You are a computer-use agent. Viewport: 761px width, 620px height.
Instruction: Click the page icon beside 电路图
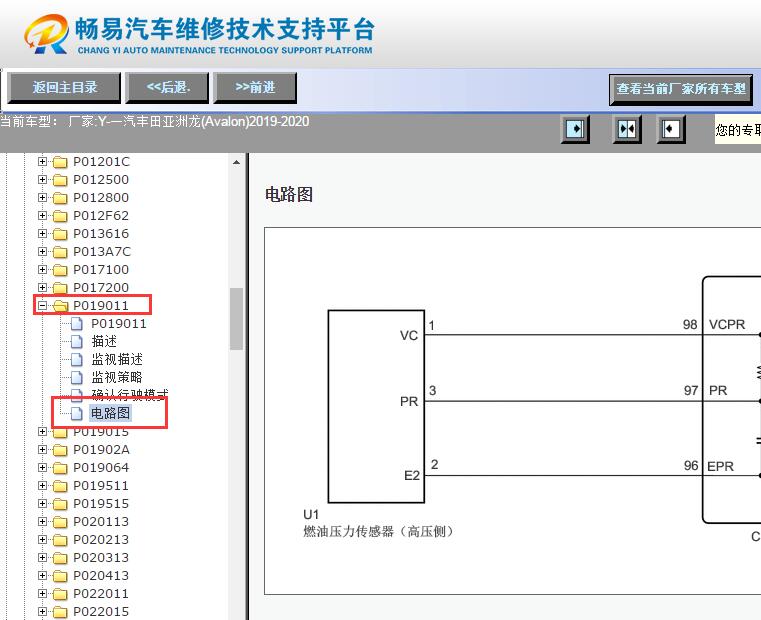pyautogui.click(x=77, y=413)
